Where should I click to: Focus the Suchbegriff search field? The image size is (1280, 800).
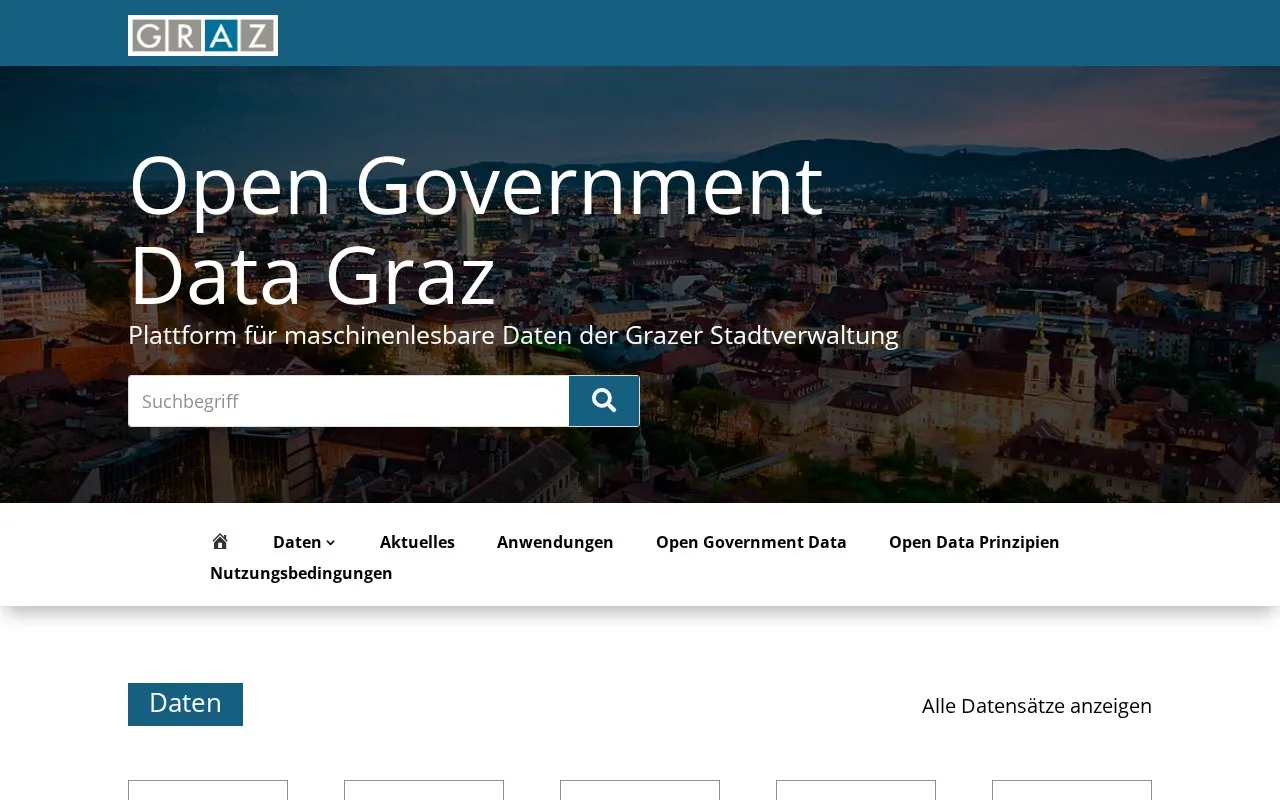click(x=348, y=401)
